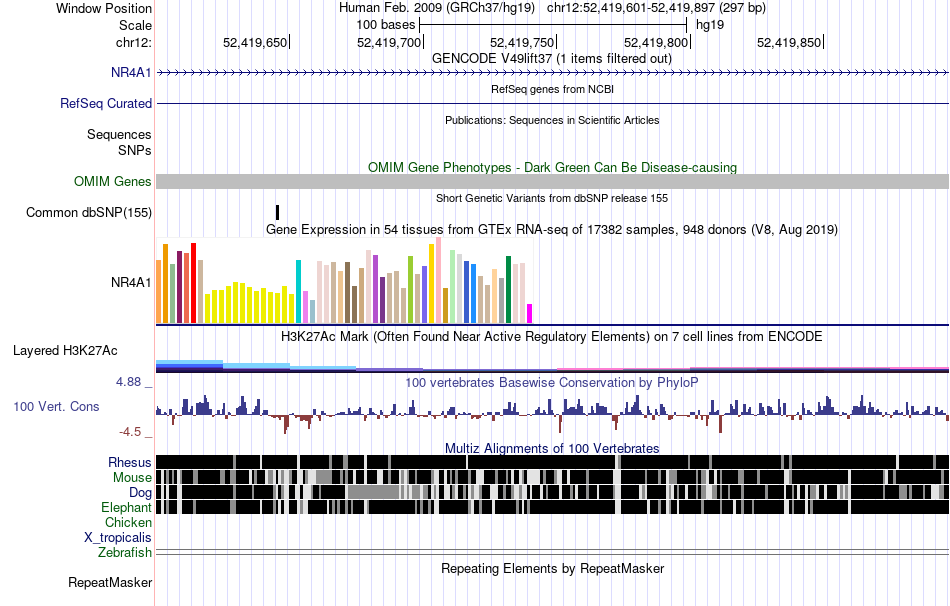
Task: Click the Sequences track label
Action: point(119,135)
